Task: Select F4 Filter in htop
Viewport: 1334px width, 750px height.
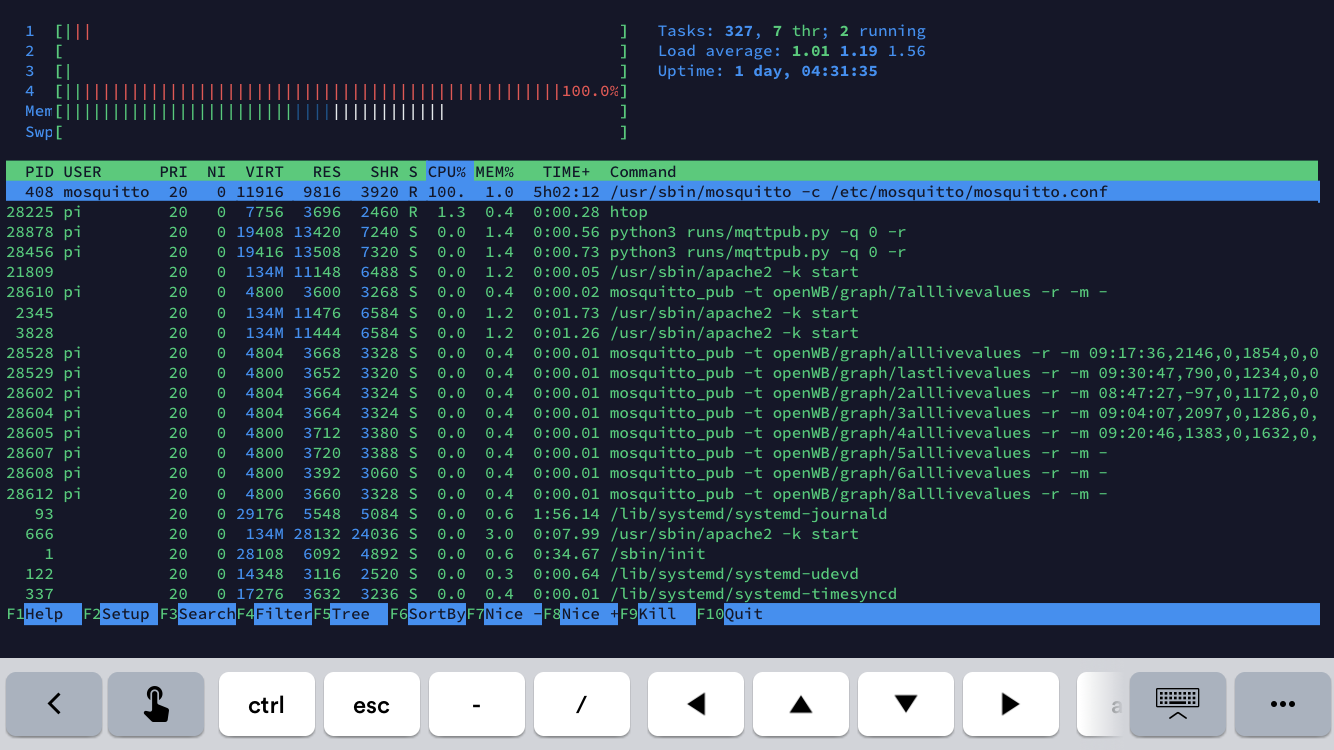Action: (x=274, y=614)
